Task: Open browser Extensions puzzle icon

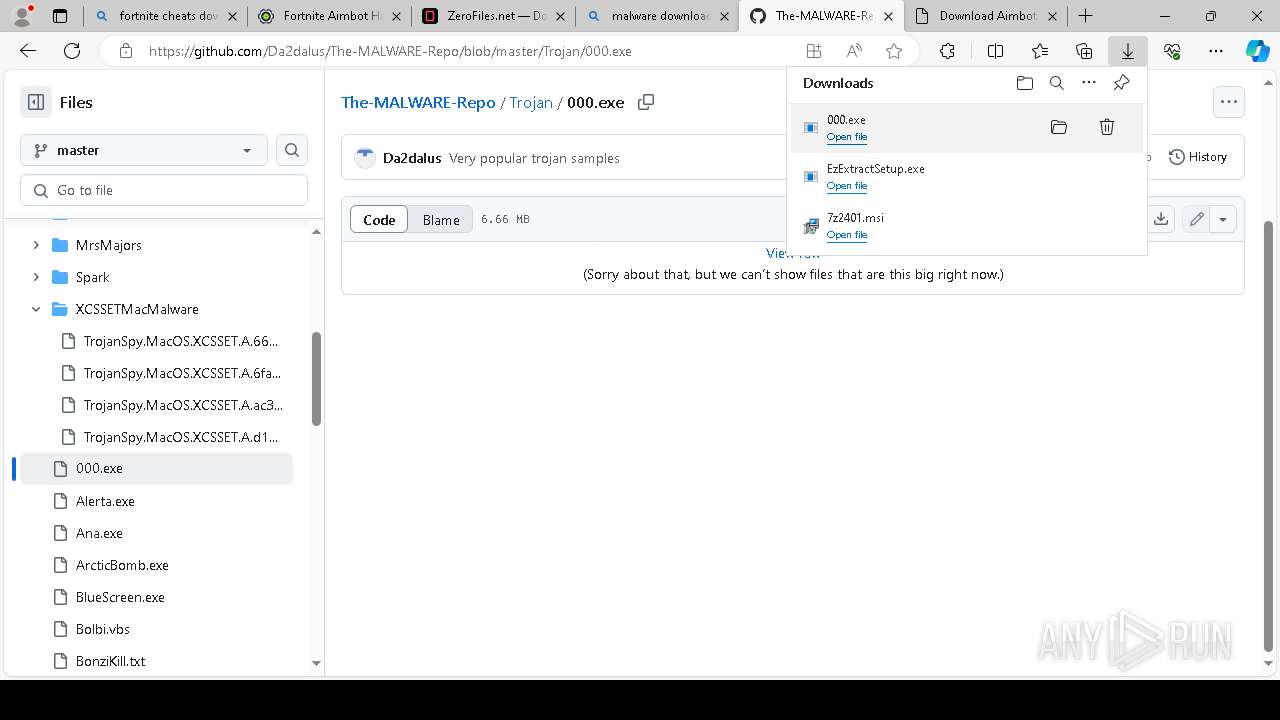Action: [x=947, y=51]
